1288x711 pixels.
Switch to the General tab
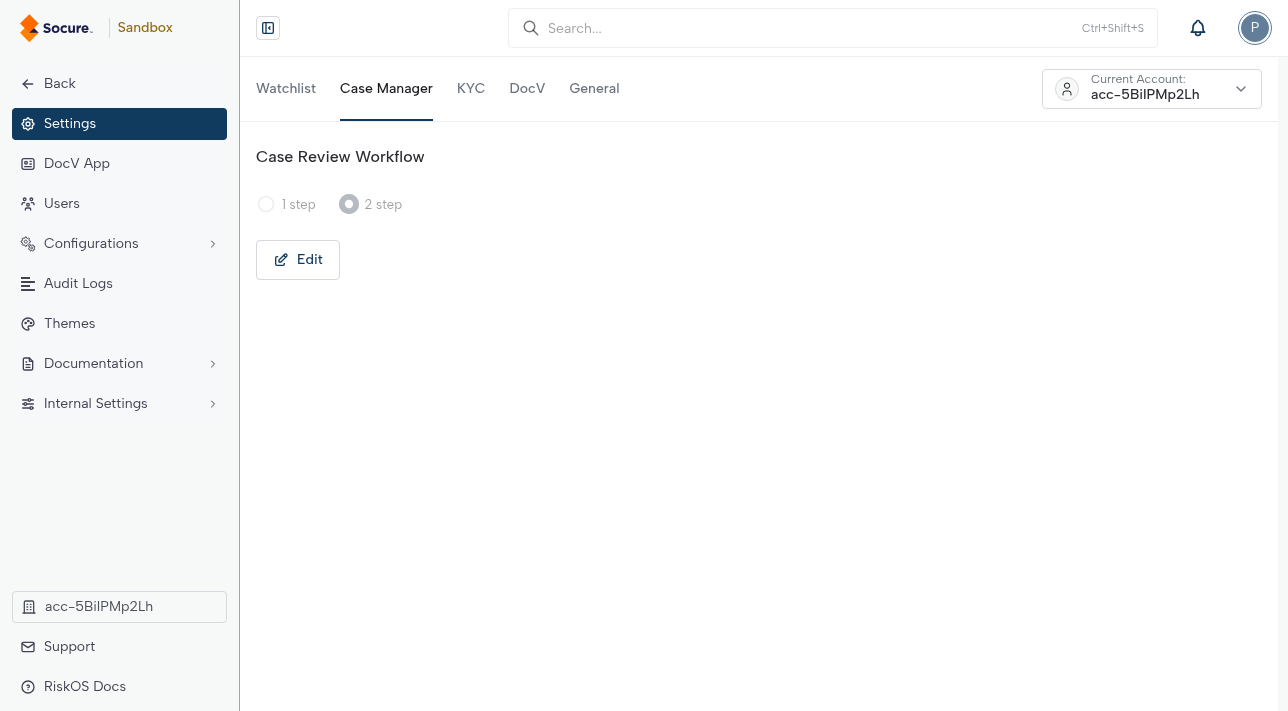click(594, 88)
